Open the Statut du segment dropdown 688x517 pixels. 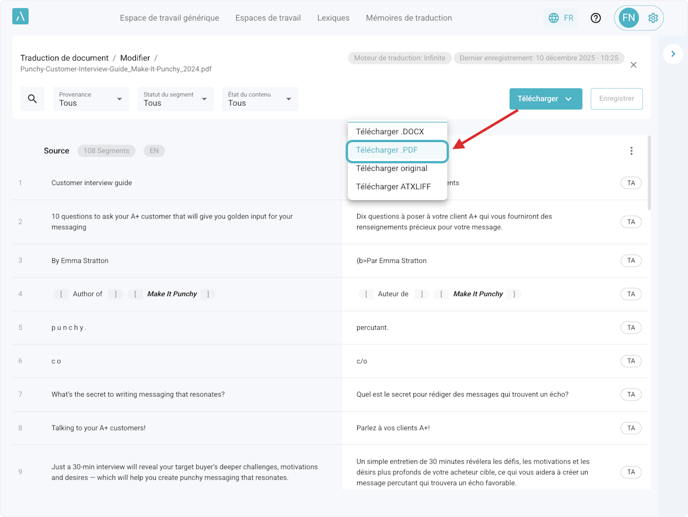coord(175,99)
